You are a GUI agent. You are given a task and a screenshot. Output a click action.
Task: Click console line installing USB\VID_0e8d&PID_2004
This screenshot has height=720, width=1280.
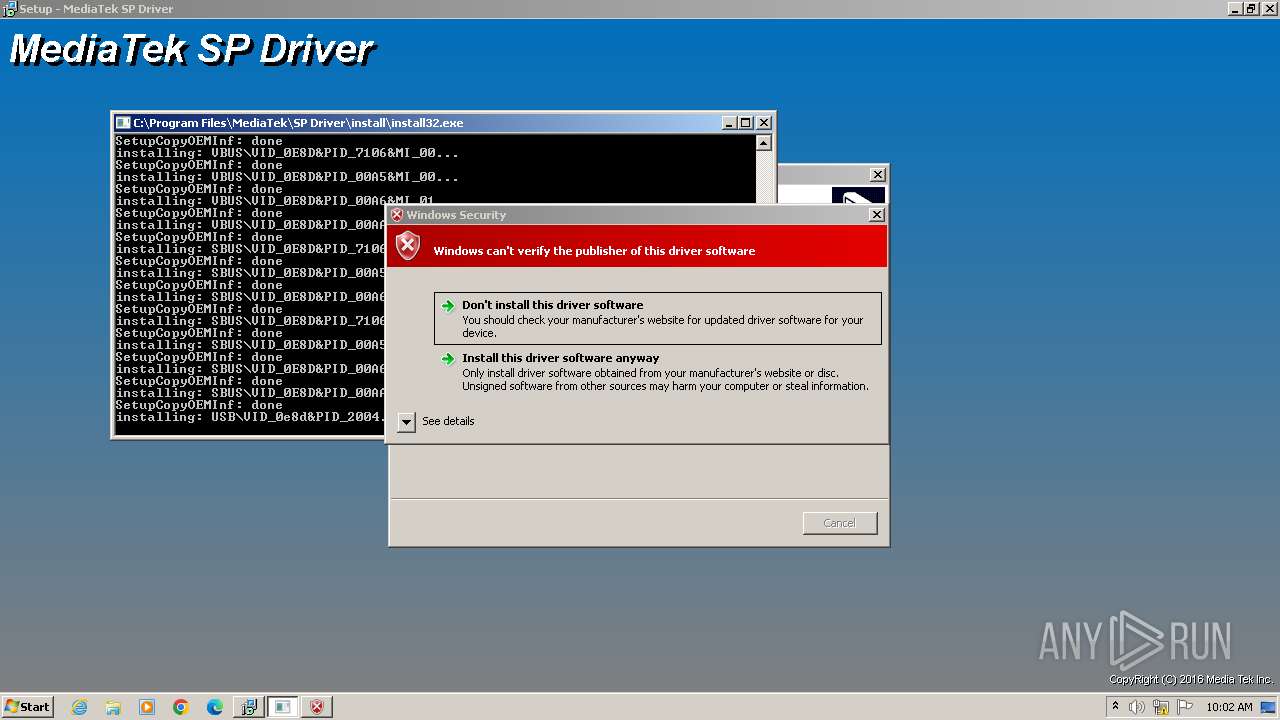250,417
